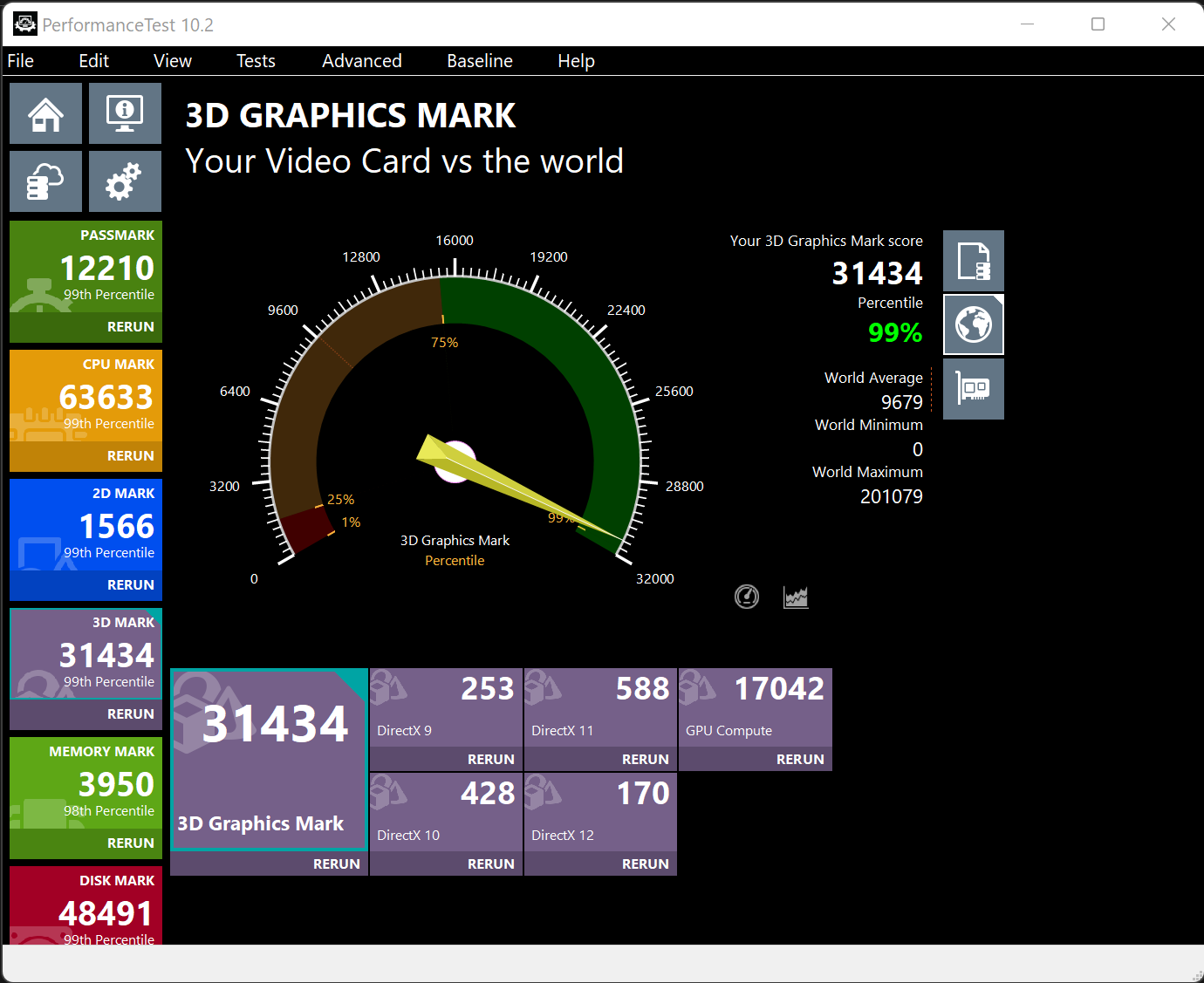Click the Home icon button
Image resolution: width=1204 pixels, height=983 pixels.
pos(45,113)
